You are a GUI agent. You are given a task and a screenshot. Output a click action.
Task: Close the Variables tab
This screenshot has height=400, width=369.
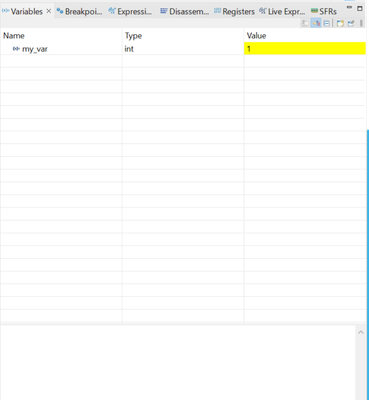pos(49,11)
